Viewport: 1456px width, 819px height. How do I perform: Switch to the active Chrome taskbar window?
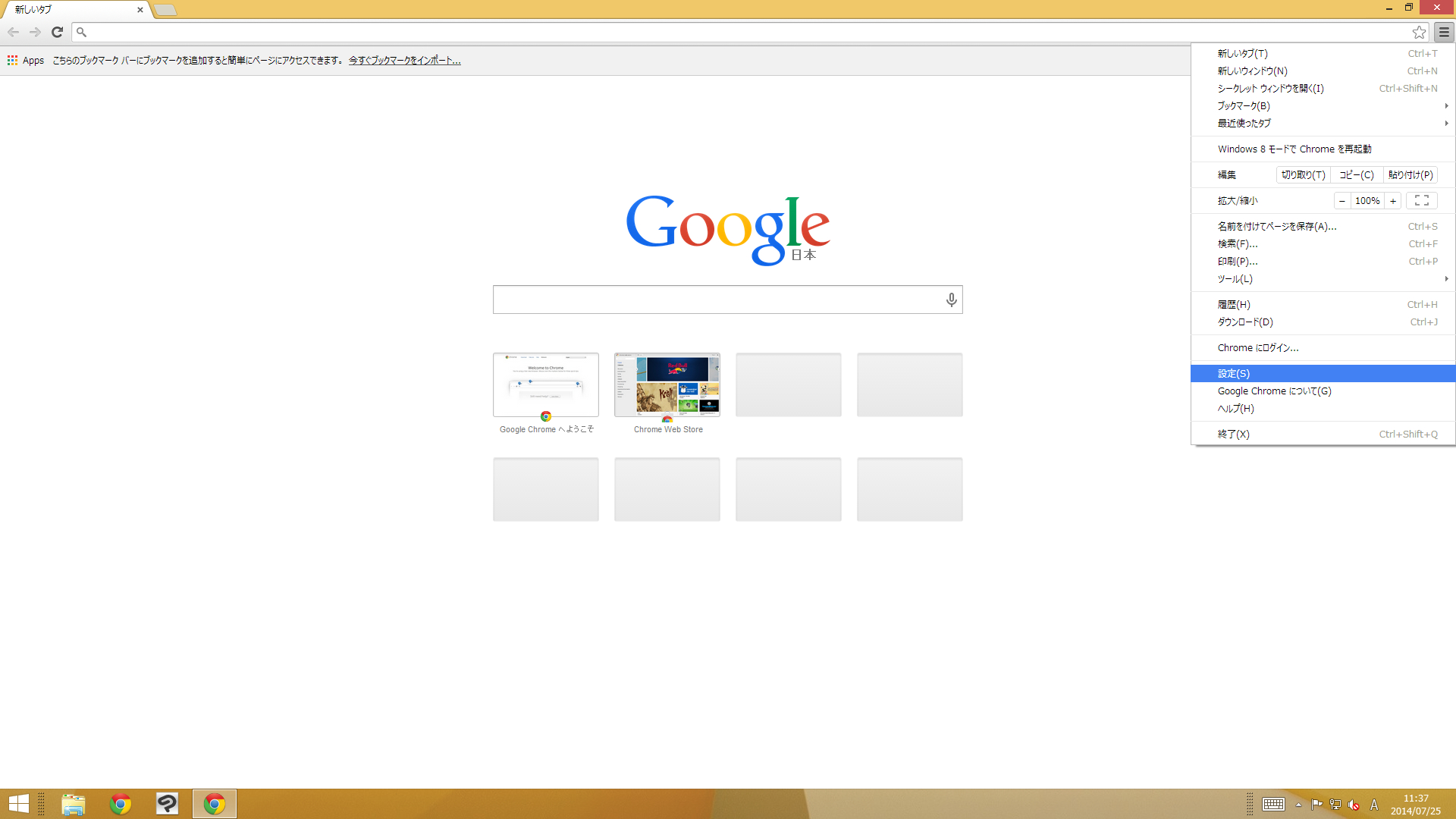215,804
